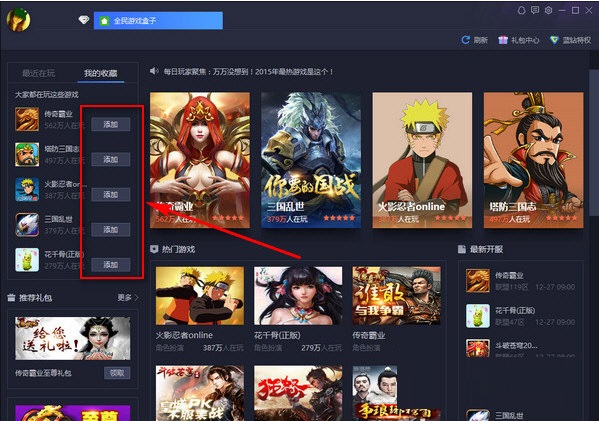Viewport: 599px width, 421px height.
Task: Open the user avatar profile
Action: [x=18, y=20]
